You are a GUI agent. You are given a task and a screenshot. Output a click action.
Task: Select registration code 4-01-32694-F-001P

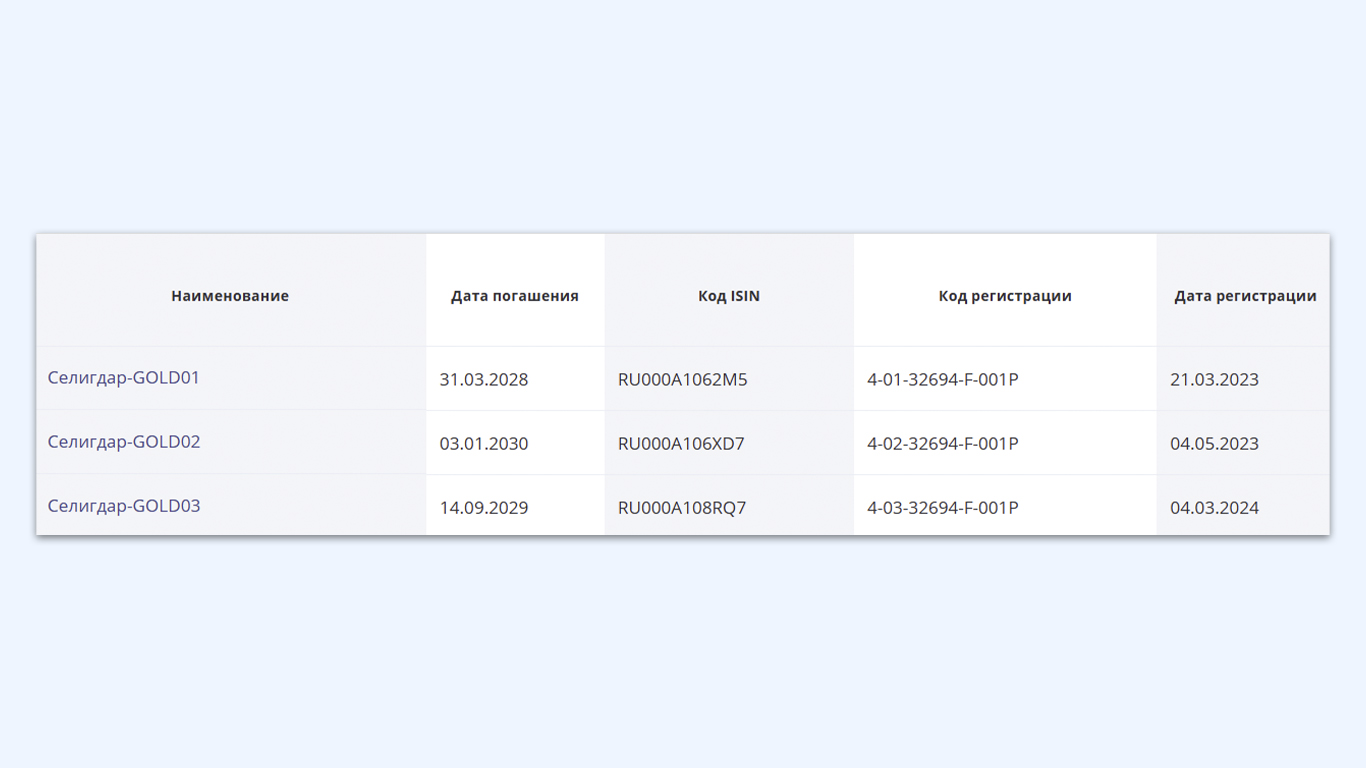[943, 380]
